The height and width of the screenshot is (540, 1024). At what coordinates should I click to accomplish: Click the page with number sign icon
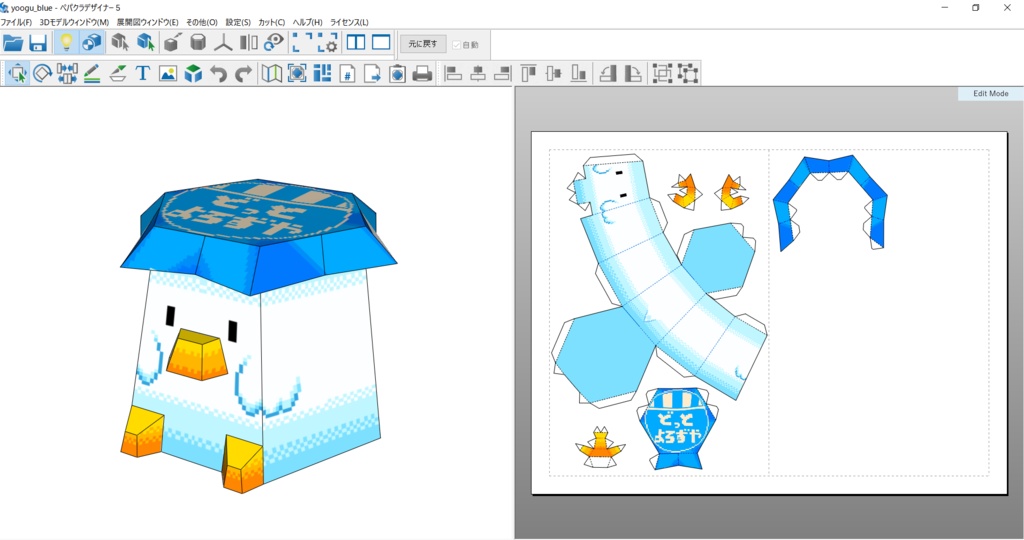(x=347, y=73)
